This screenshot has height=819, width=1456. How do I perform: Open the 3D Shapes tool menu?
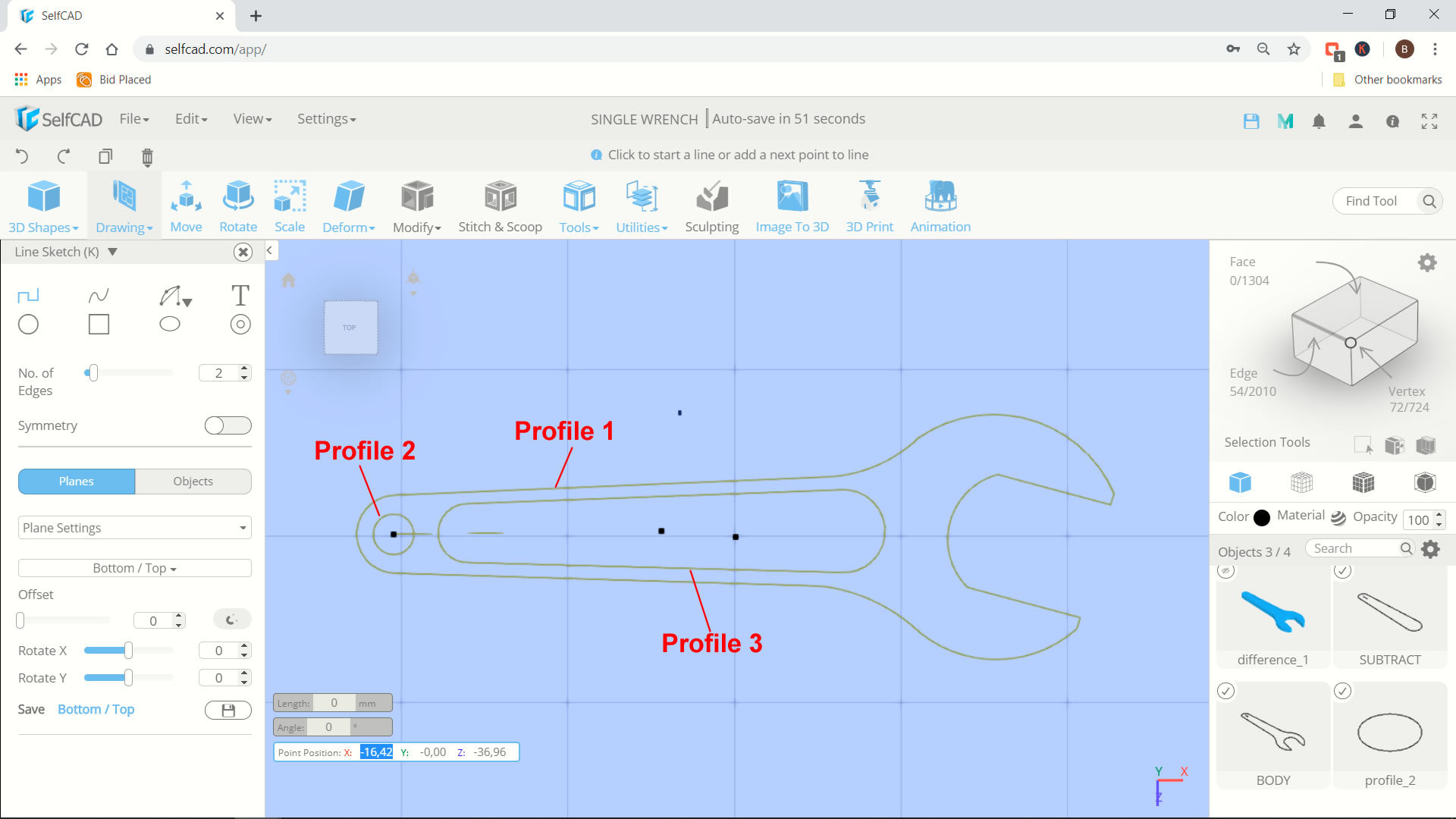[x=43, y=206]
